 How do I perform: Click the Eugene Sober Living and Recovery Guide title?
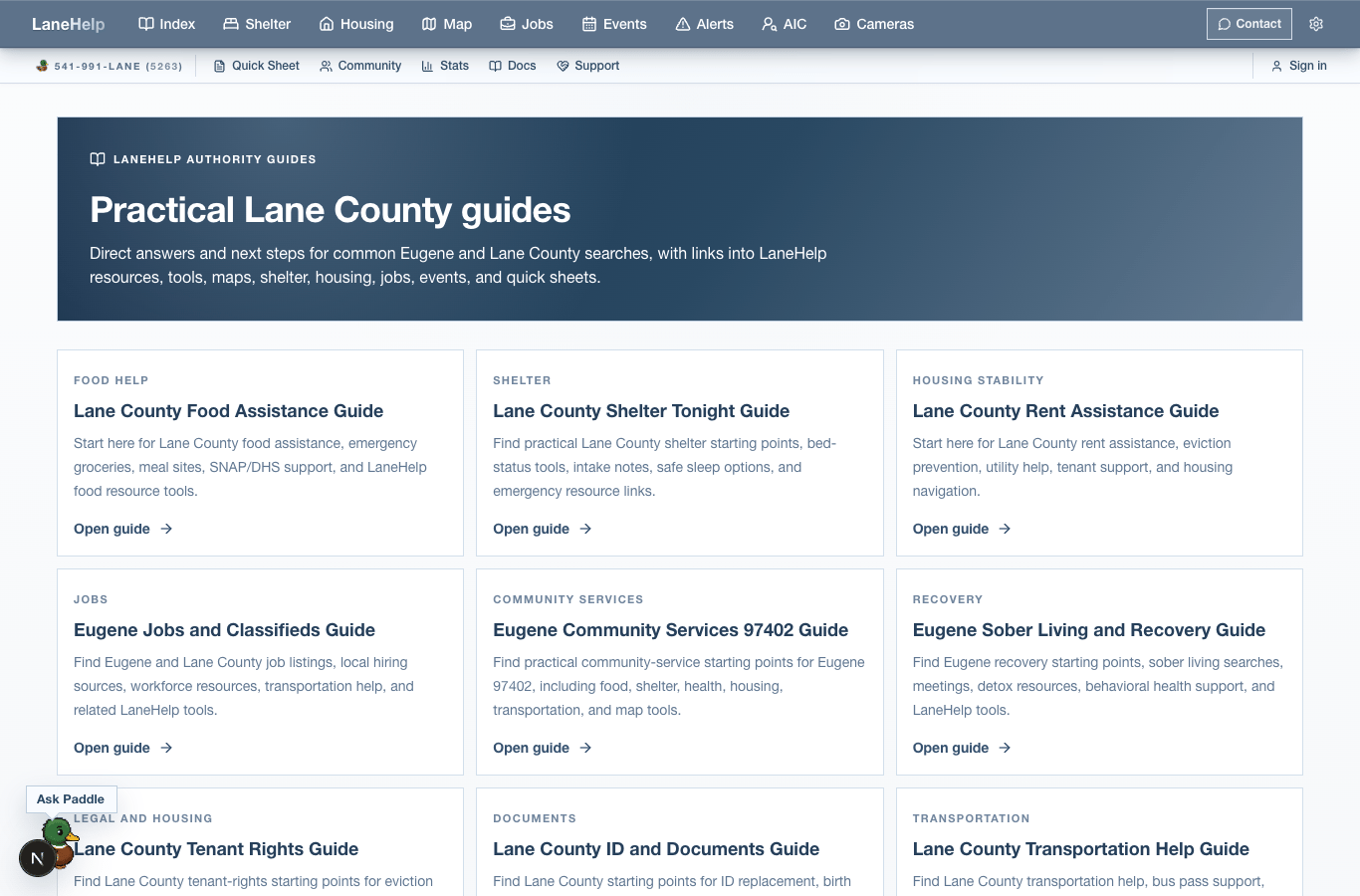click(x=1089, y=630)
